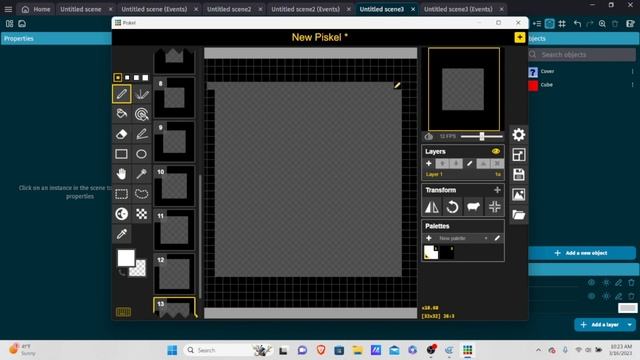Switch to Untitled scene (Events) tab
640x360 pixels.
154,9
